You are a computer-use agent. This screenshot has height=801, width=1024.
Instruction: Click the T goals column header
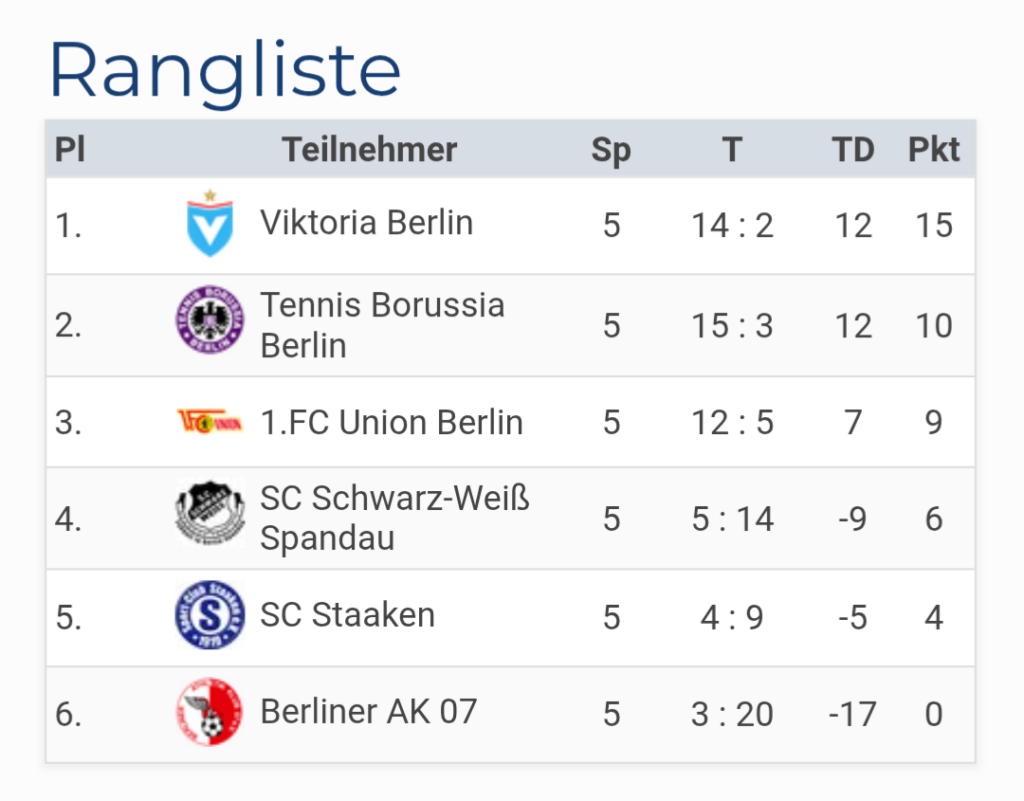pyautogui.click(x=732, y=150)
